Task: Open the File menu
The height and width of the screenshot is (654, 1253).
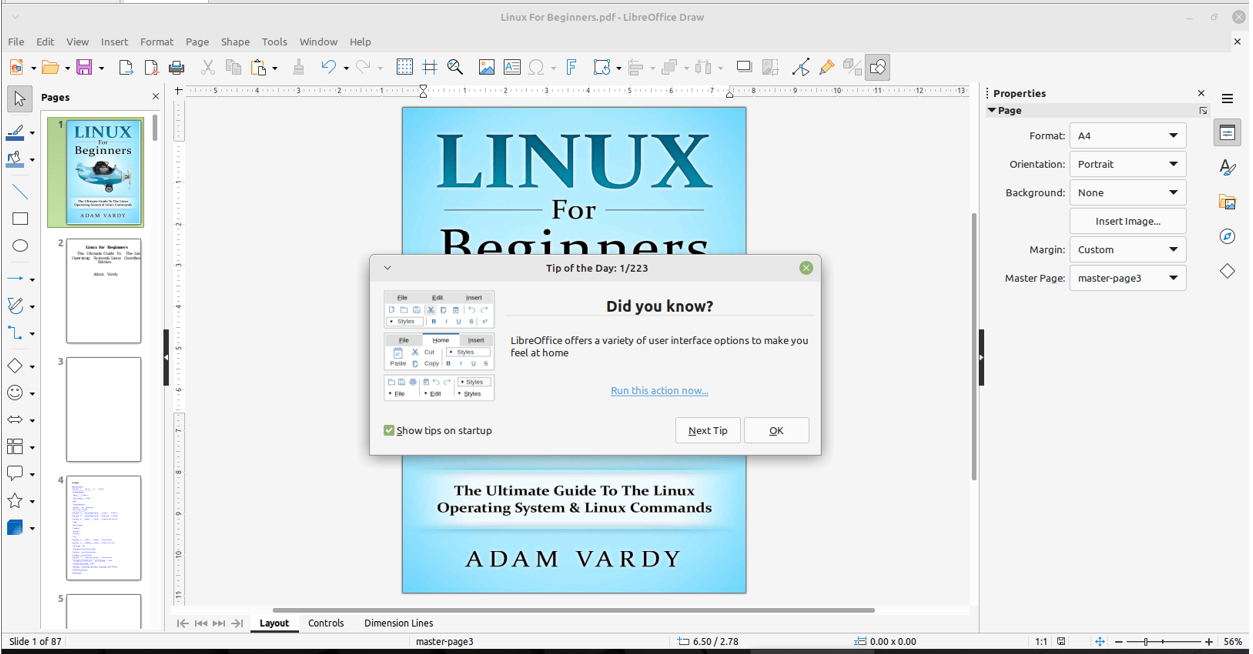Action: (x=16, y=42)
